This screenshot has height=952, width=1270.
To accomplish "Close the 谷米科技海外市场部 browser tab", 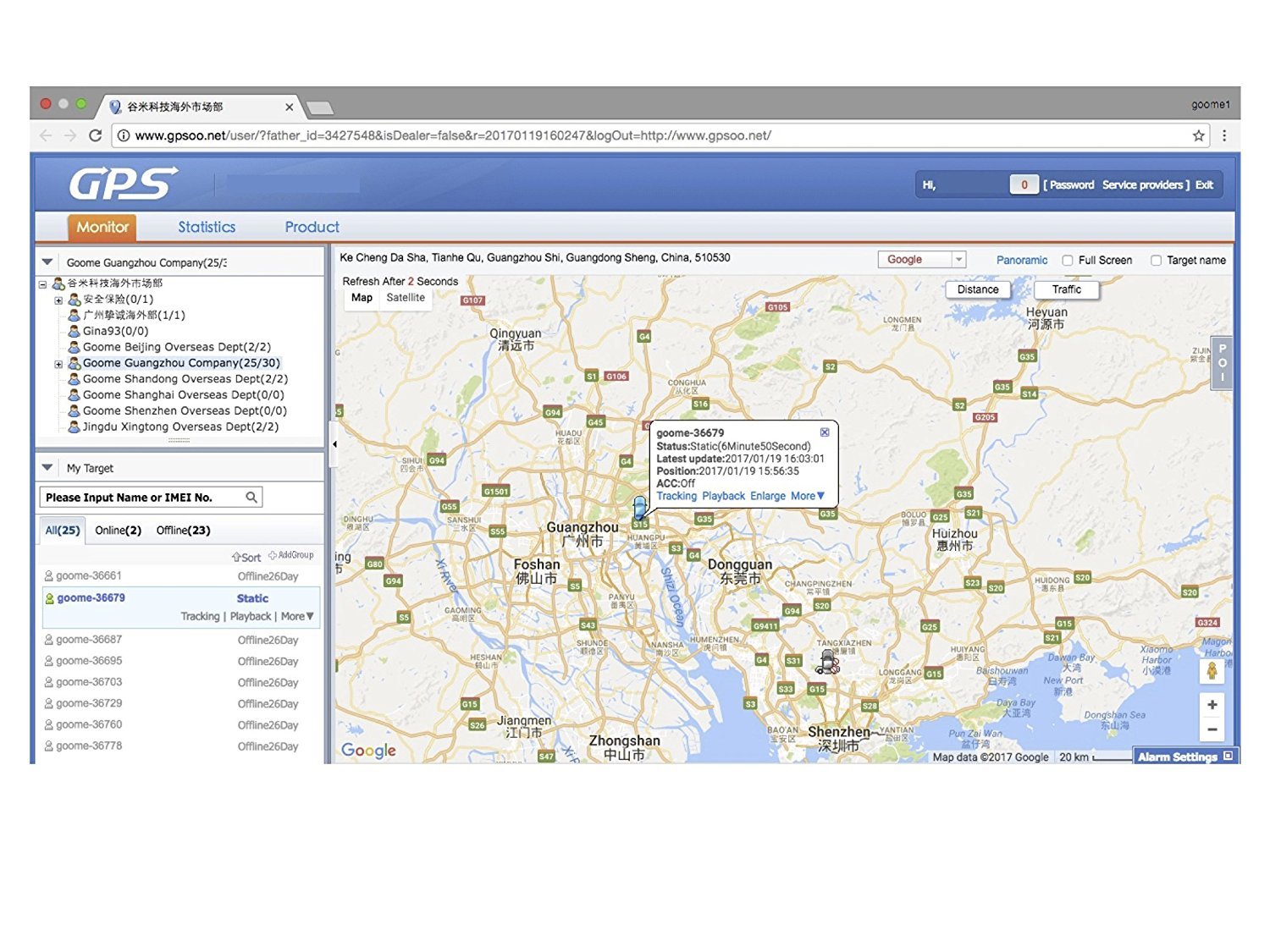I will click(290, 107).
